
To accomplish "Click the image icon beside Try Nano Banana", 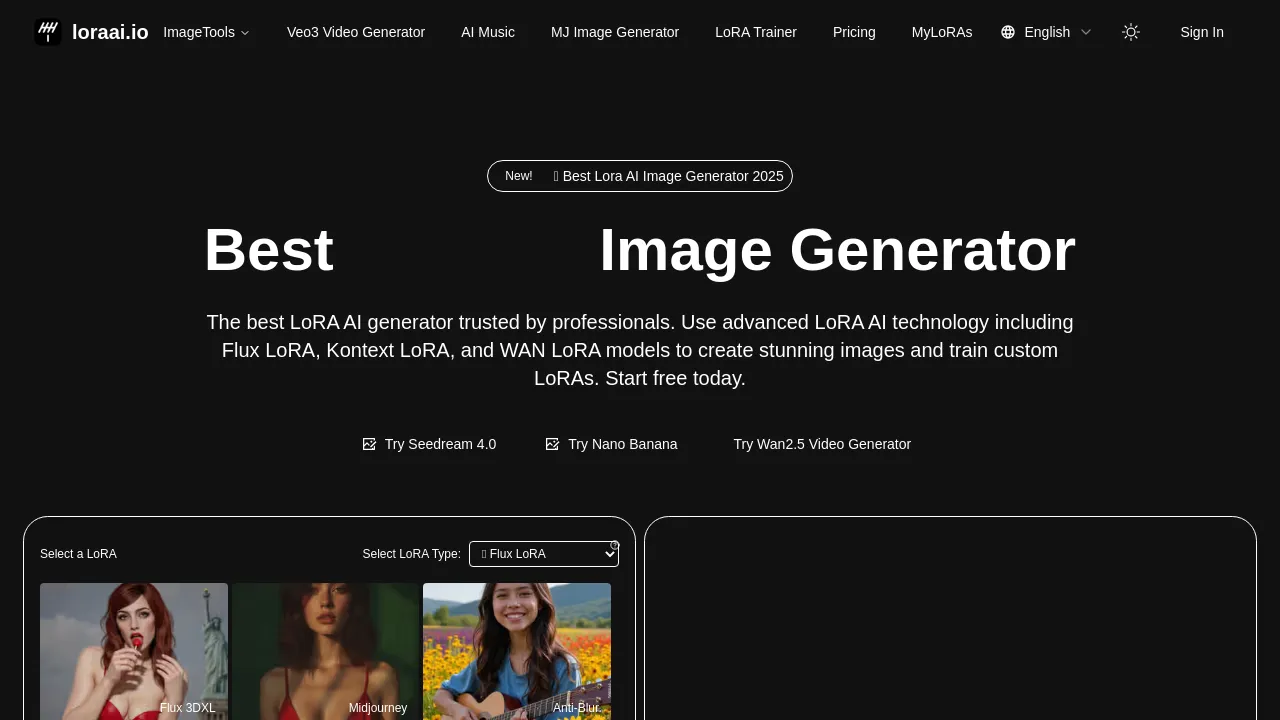I will click(552, 444).
